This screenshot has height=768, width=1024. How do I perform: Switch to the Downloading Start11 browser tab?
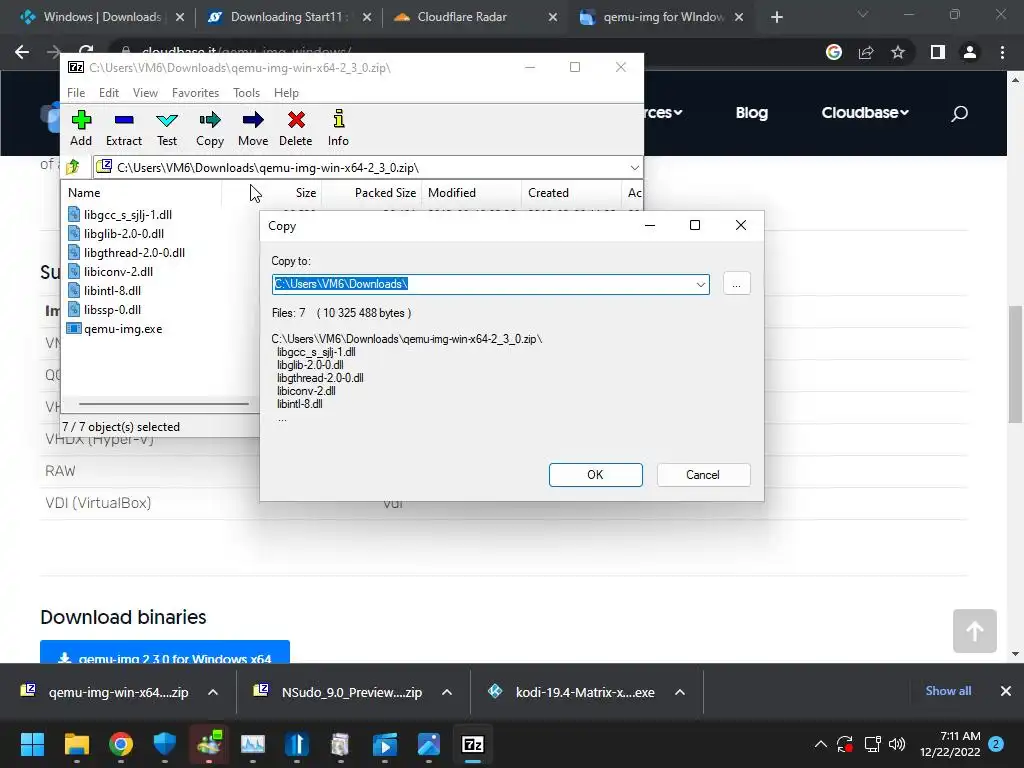click(x=287, y=17)
